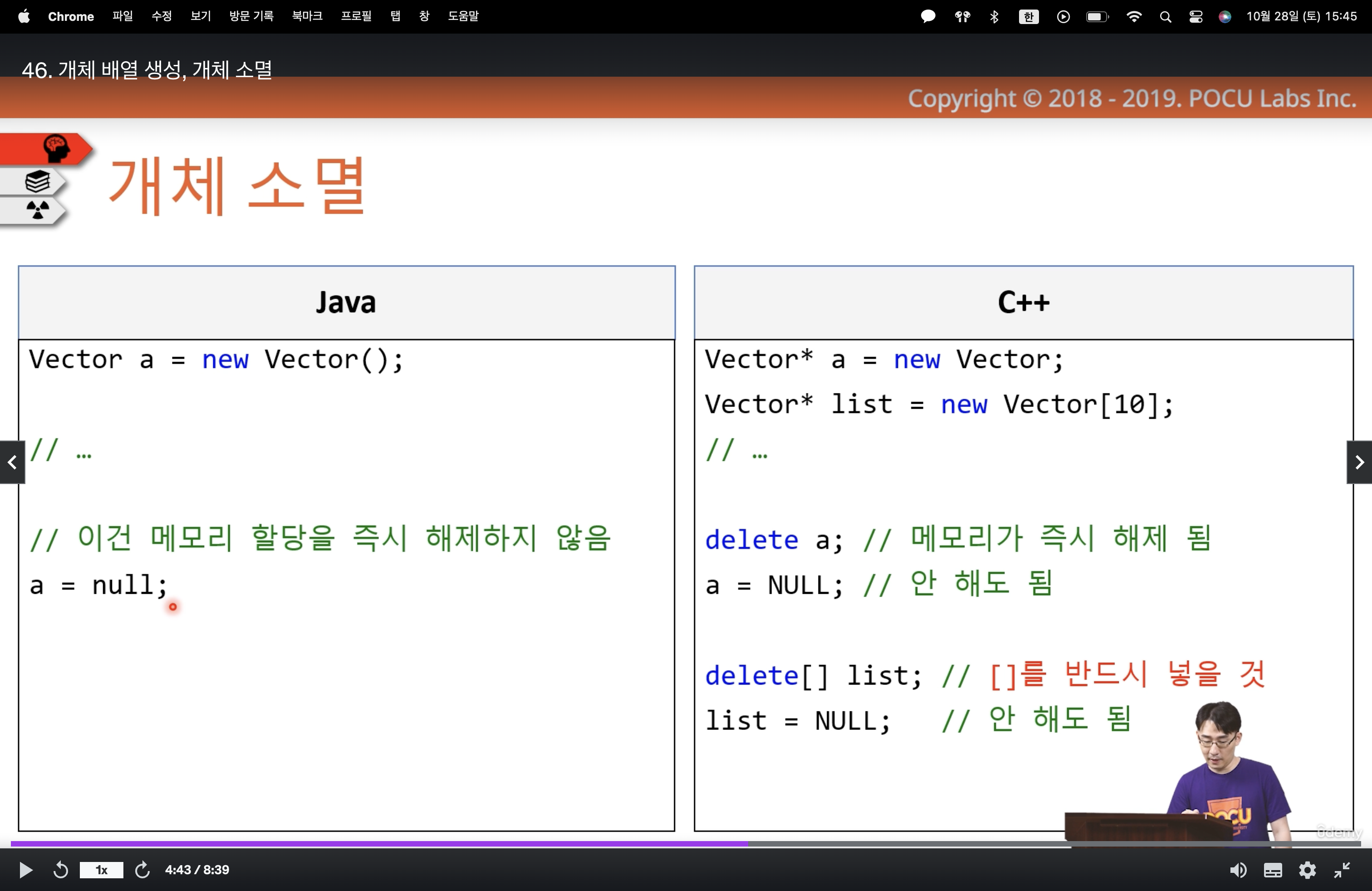This screenshot has width=1372, height=891.
Task: Toggle closed captions icon
Action: tap(1272, 870)
